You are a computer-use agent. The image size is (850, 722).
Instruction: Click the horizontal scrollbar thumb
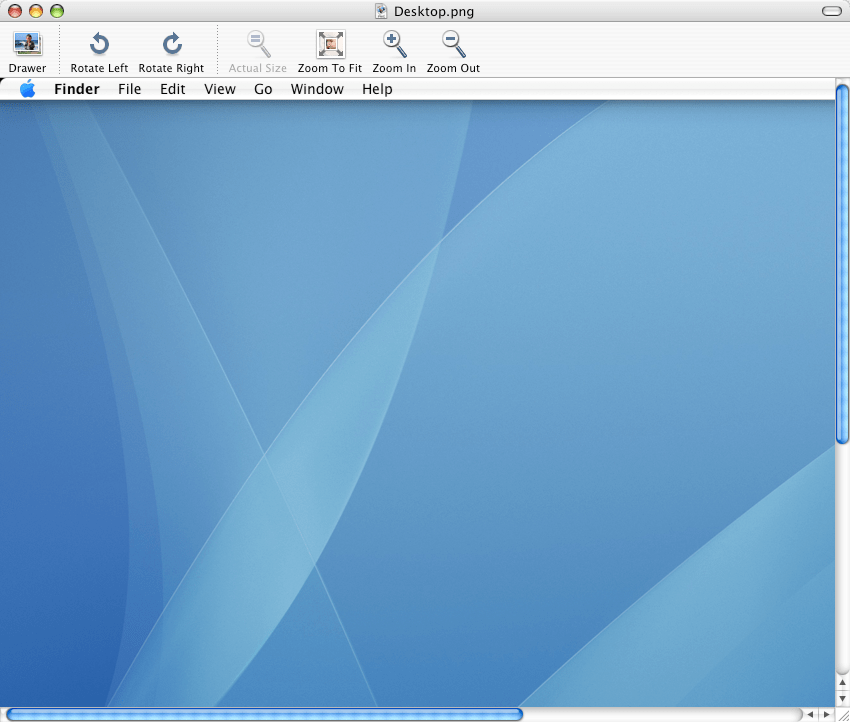[265, 714]
